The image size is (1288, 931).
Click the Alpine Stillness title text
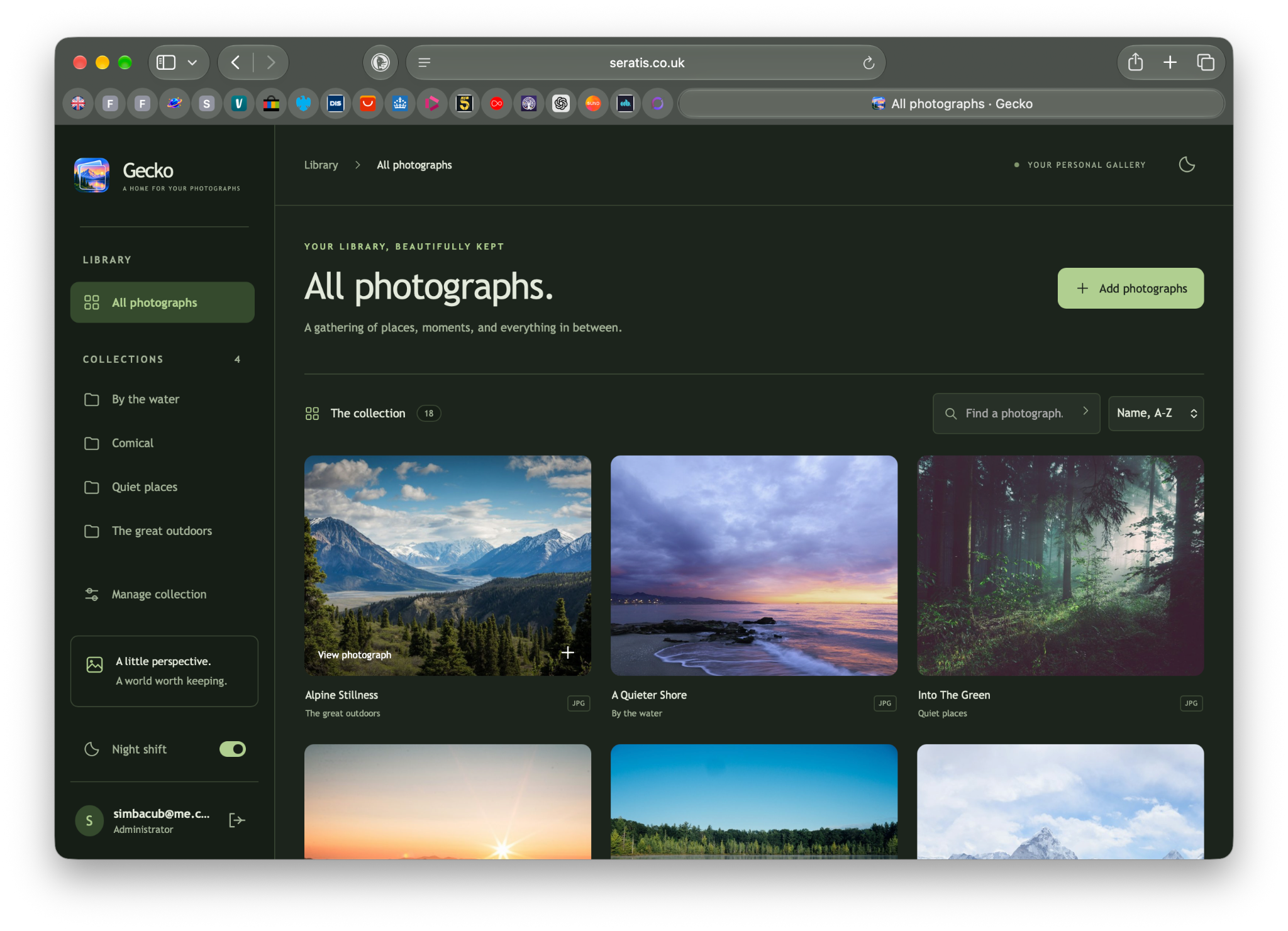(341, 695)
